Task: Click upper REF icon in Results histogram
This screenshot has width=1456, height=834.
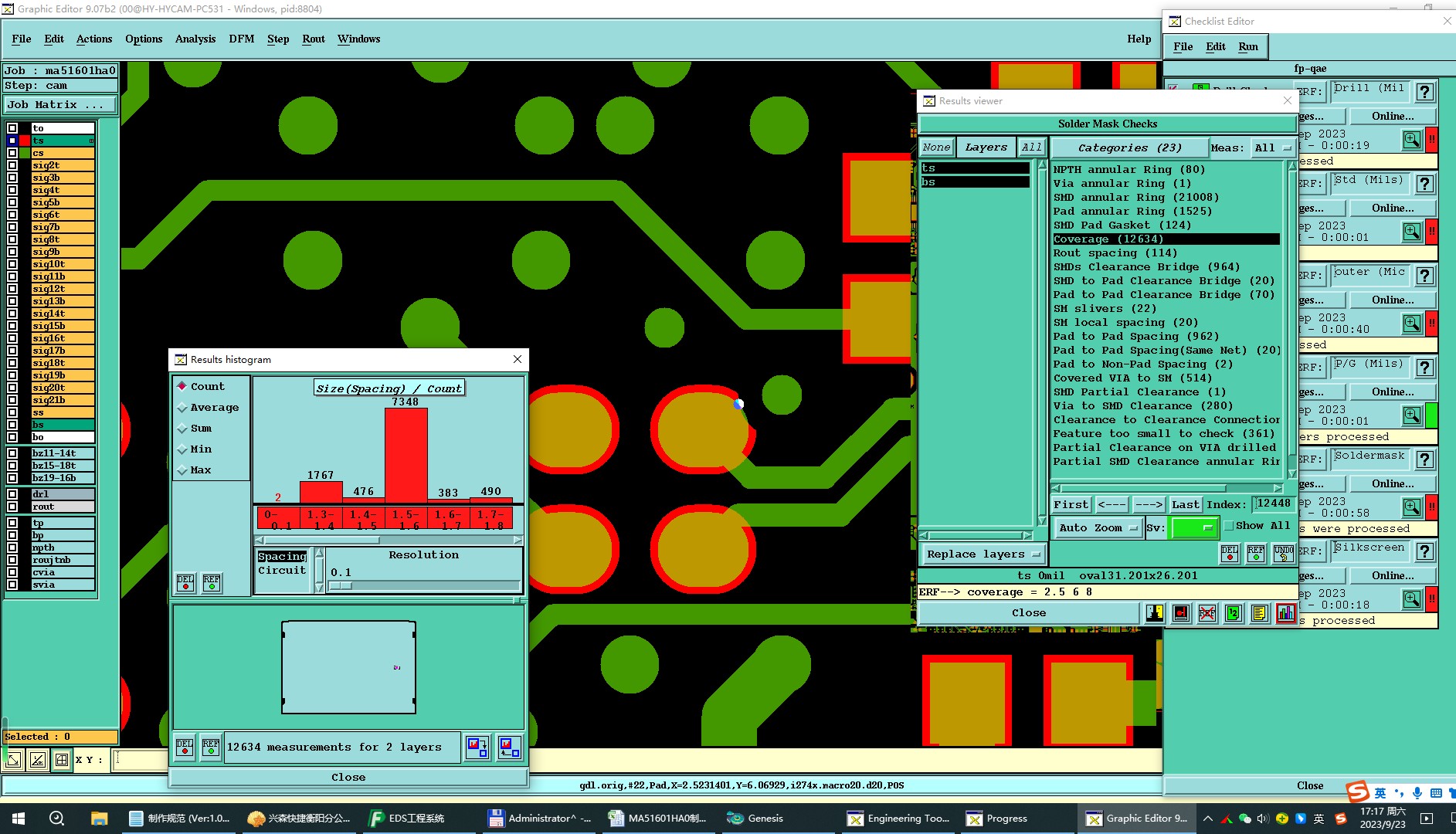Action: (212, 583)
